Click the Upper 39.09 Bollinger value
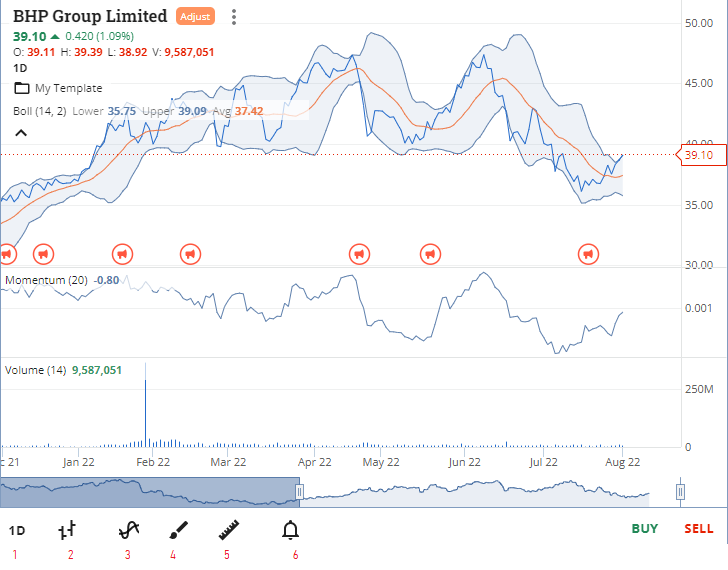 (x=174, y=111)
